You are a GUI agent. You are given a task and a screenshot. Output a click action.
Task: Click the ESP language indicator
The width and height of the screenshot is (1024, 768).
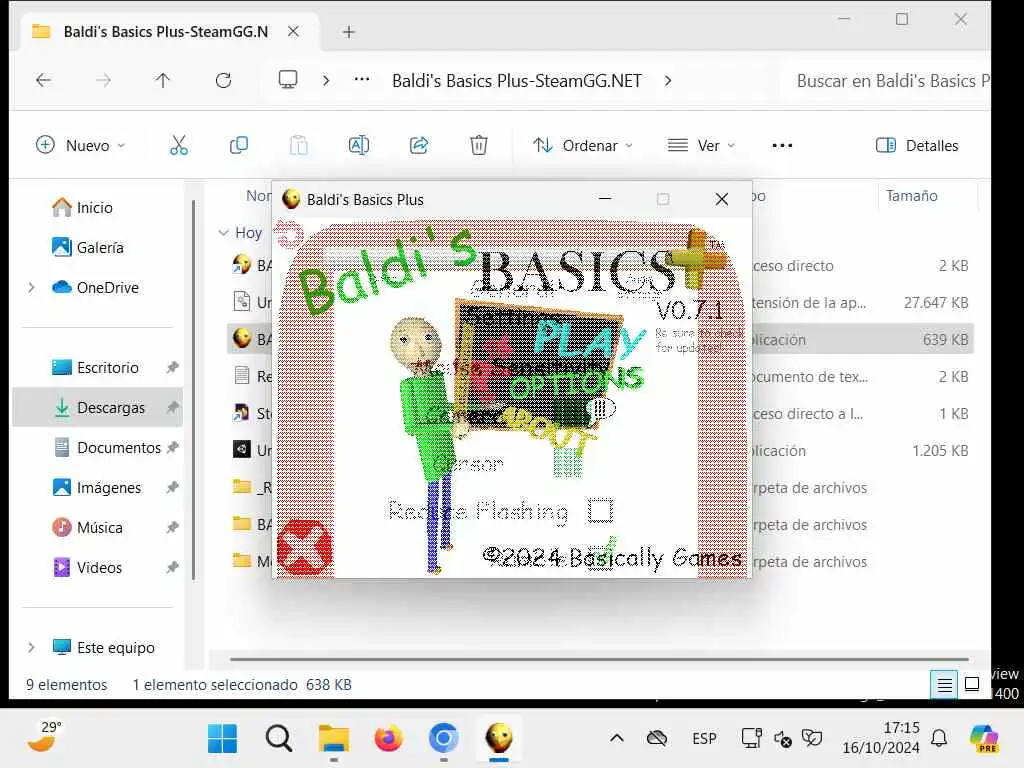click(704, 739)
